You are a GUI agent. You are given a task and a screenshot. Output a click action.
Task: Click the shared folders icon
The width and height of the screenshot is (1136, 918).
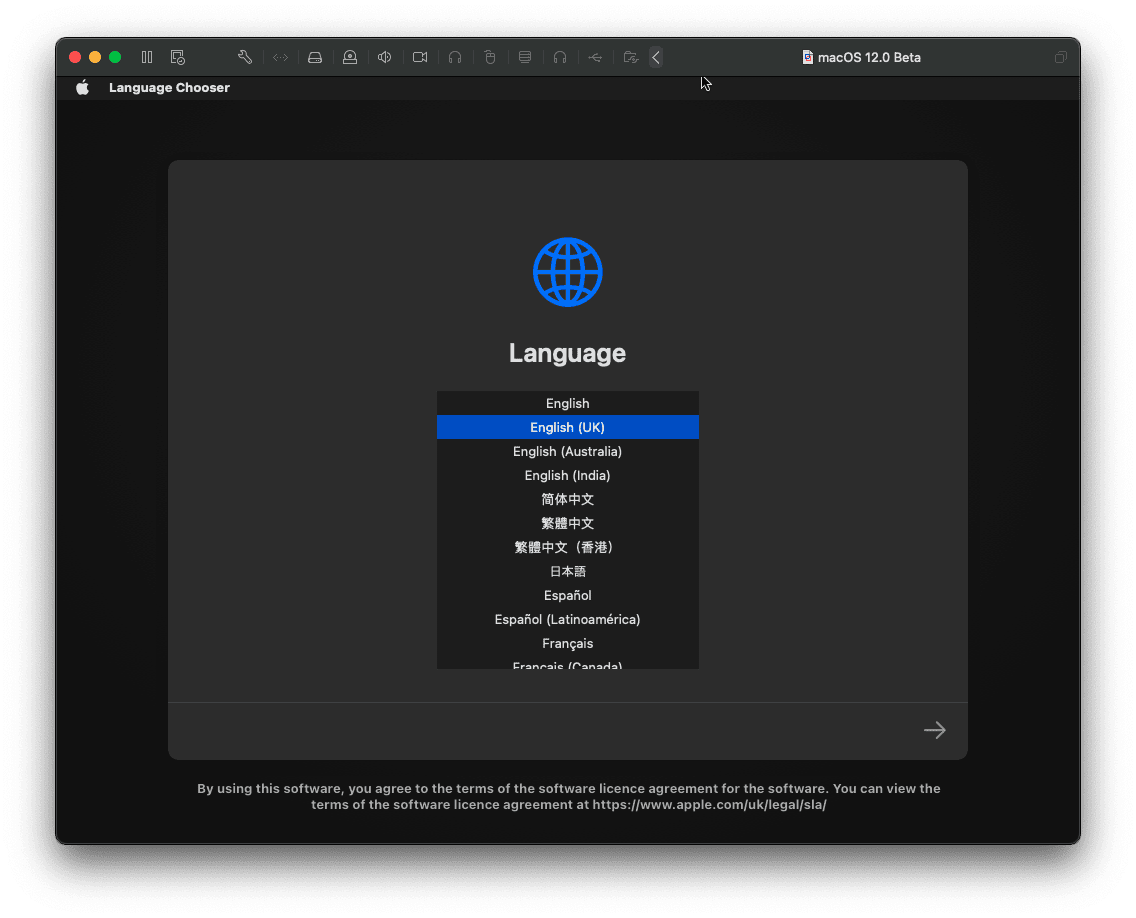[630, 57]
